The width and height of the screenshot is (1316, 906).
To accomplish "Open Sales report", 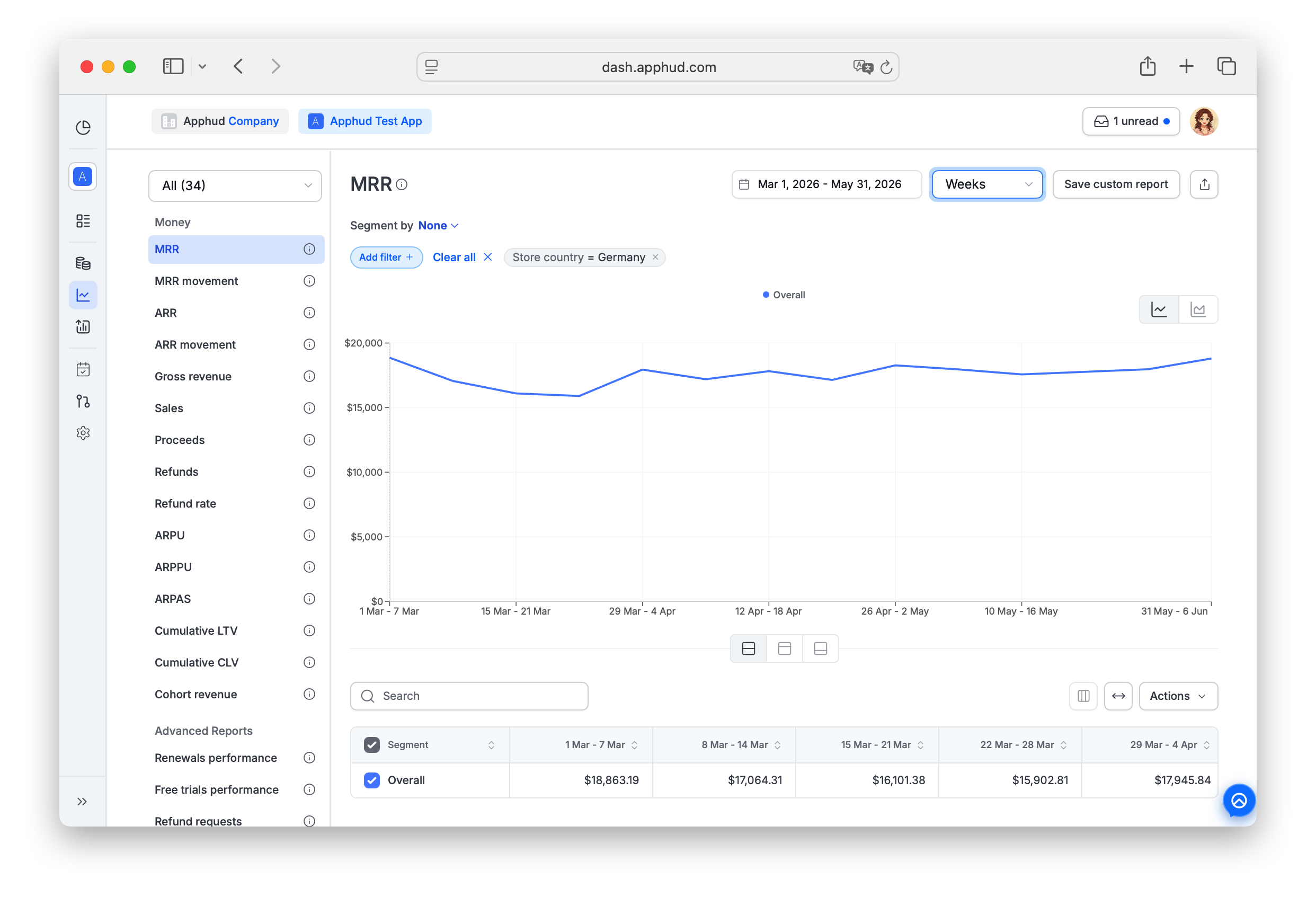I will pyautogui.click(x=169, y=408).
